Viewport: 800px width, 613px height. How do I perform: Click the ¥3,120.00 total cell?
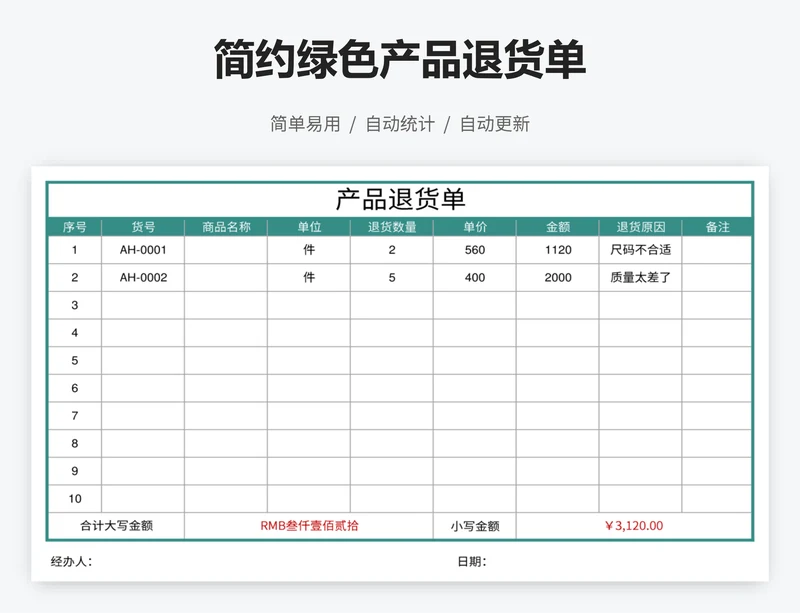pos(634,526)
